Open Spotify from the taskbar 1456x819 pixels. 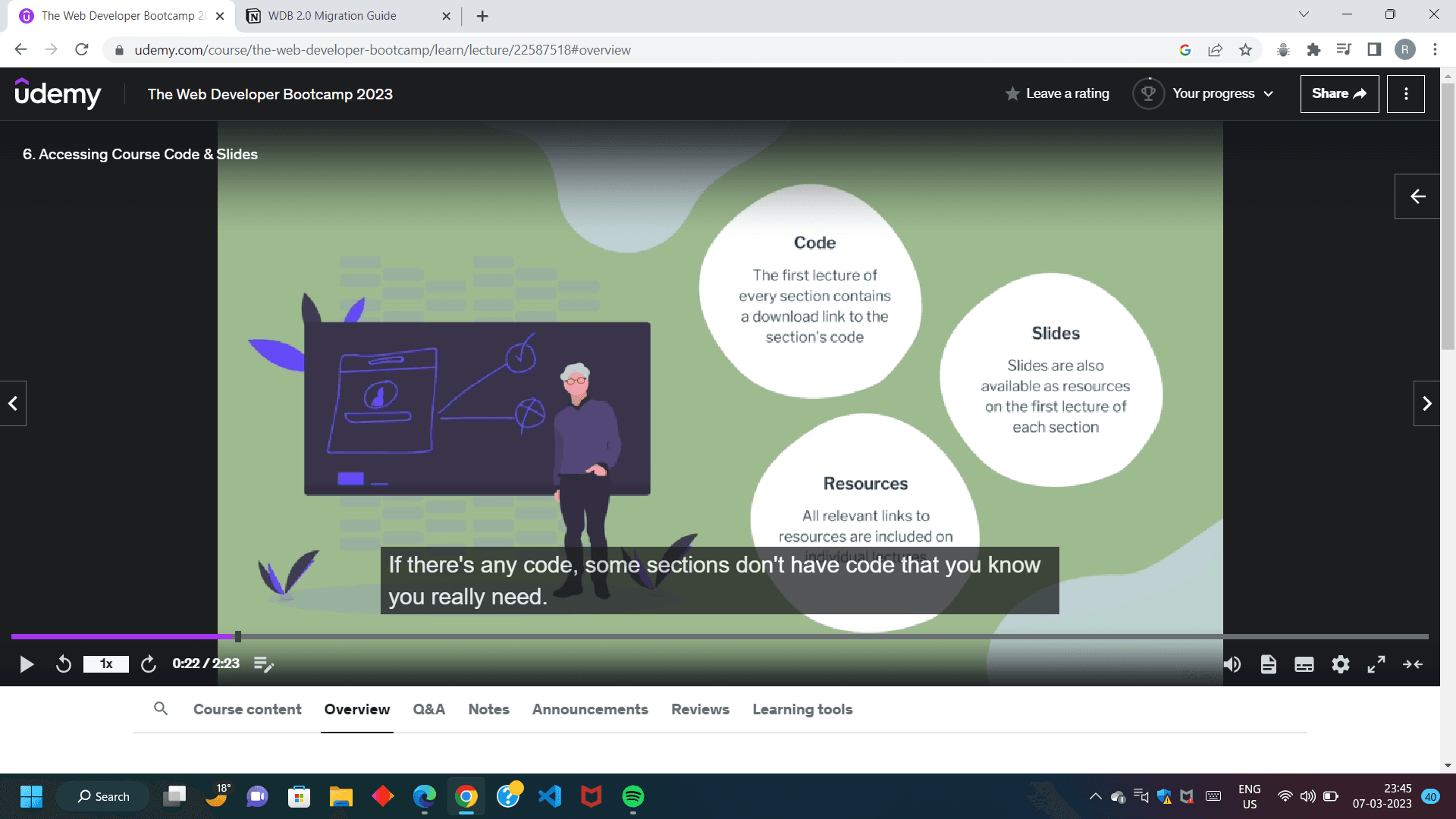[x=633, y=796]
